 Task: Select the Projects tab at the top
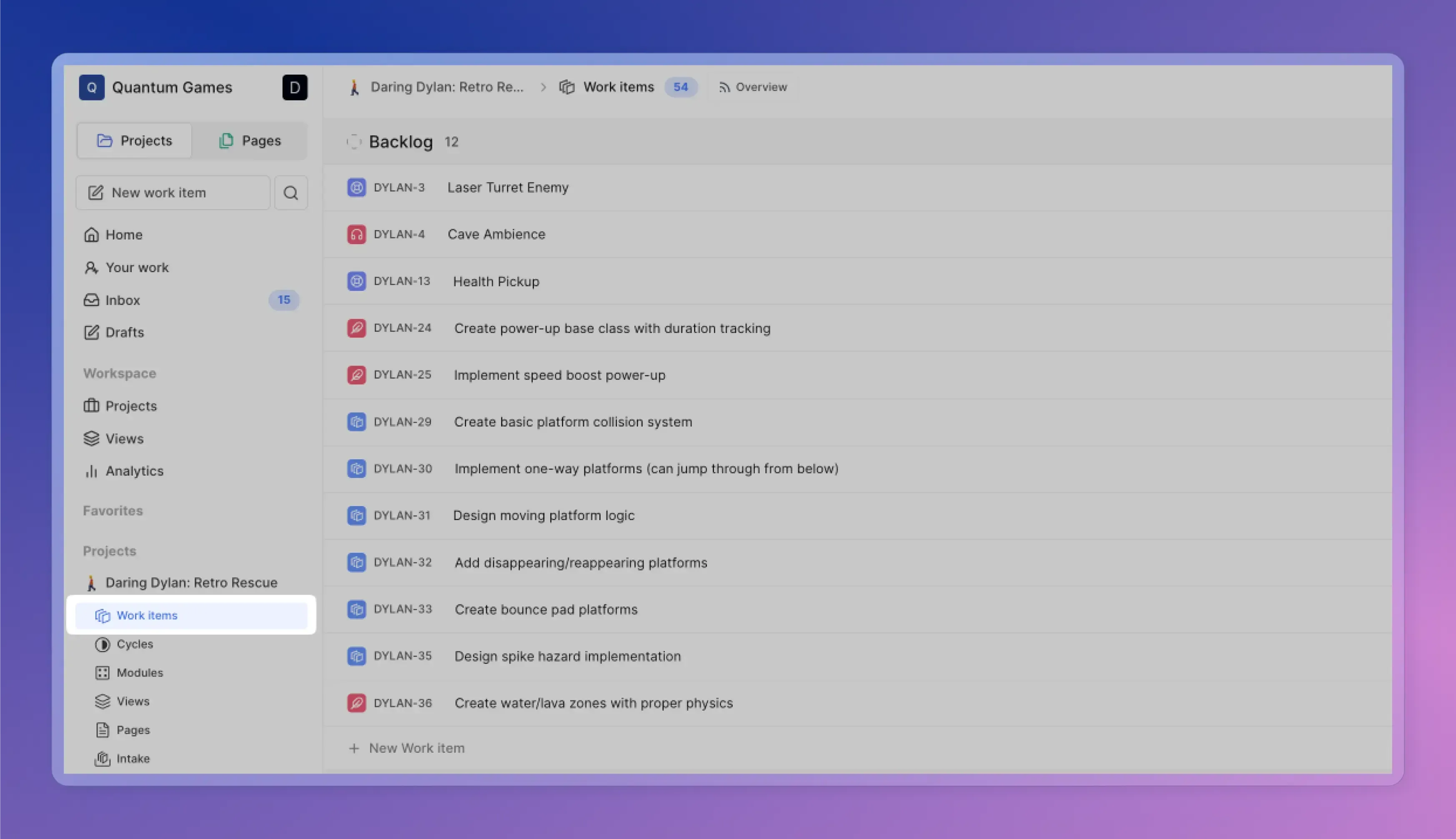pos(134,140)
